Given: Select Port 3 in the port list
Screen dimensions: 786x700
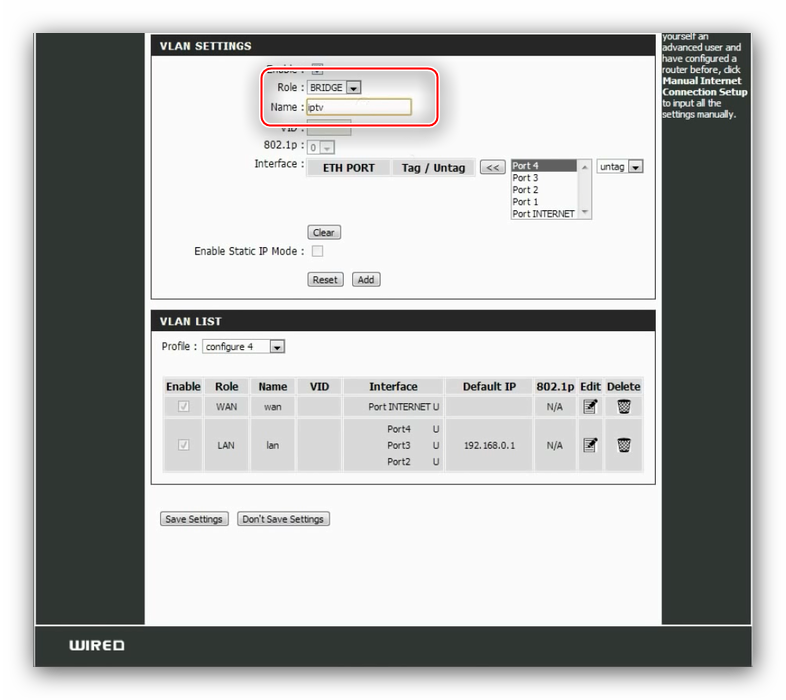Looking at the screenshot, I should 544,178.
